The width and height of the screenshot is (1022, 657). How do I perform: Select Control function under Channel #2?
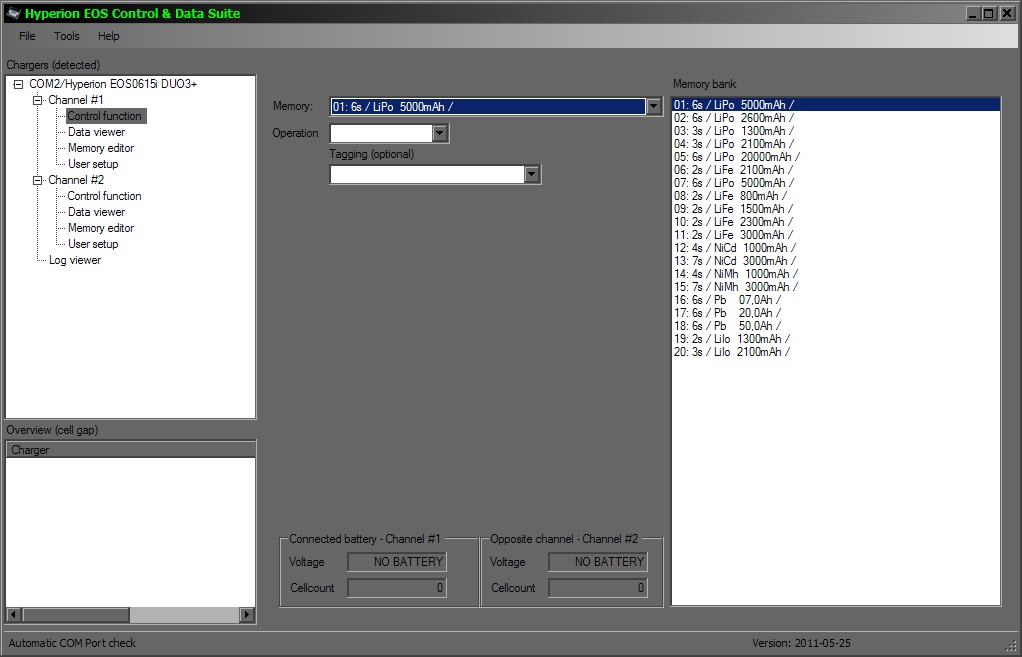[104, 196]
